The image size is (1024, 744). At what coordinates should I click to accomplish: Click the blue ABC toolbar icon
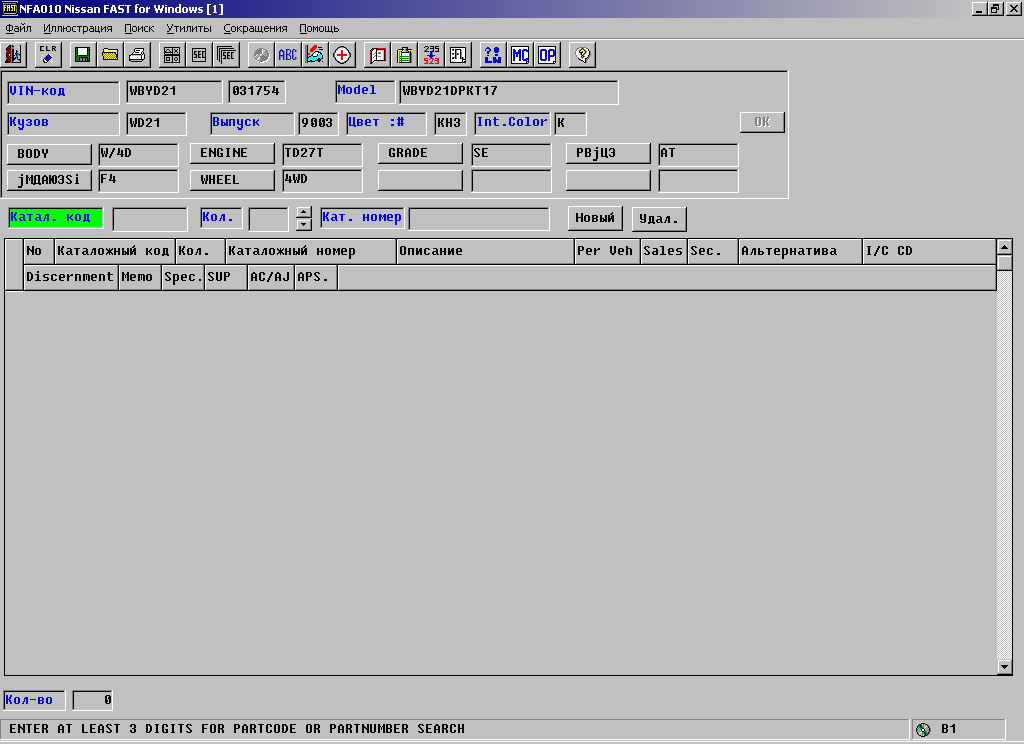click(x=287, y=55)
